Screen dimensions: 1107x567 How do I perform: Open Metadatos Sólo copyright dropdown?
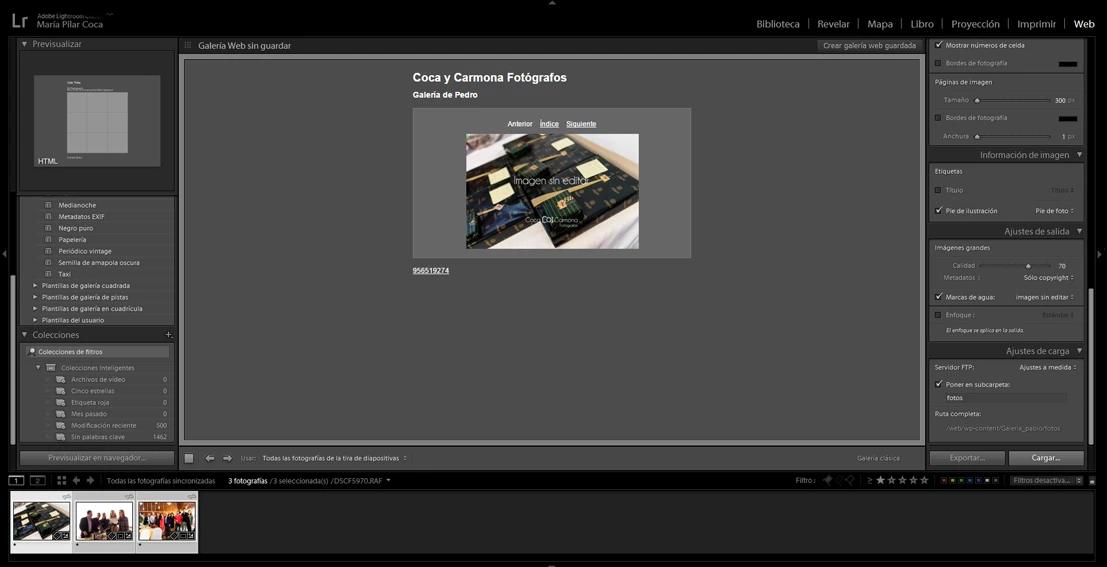[x=1050, y=277]
